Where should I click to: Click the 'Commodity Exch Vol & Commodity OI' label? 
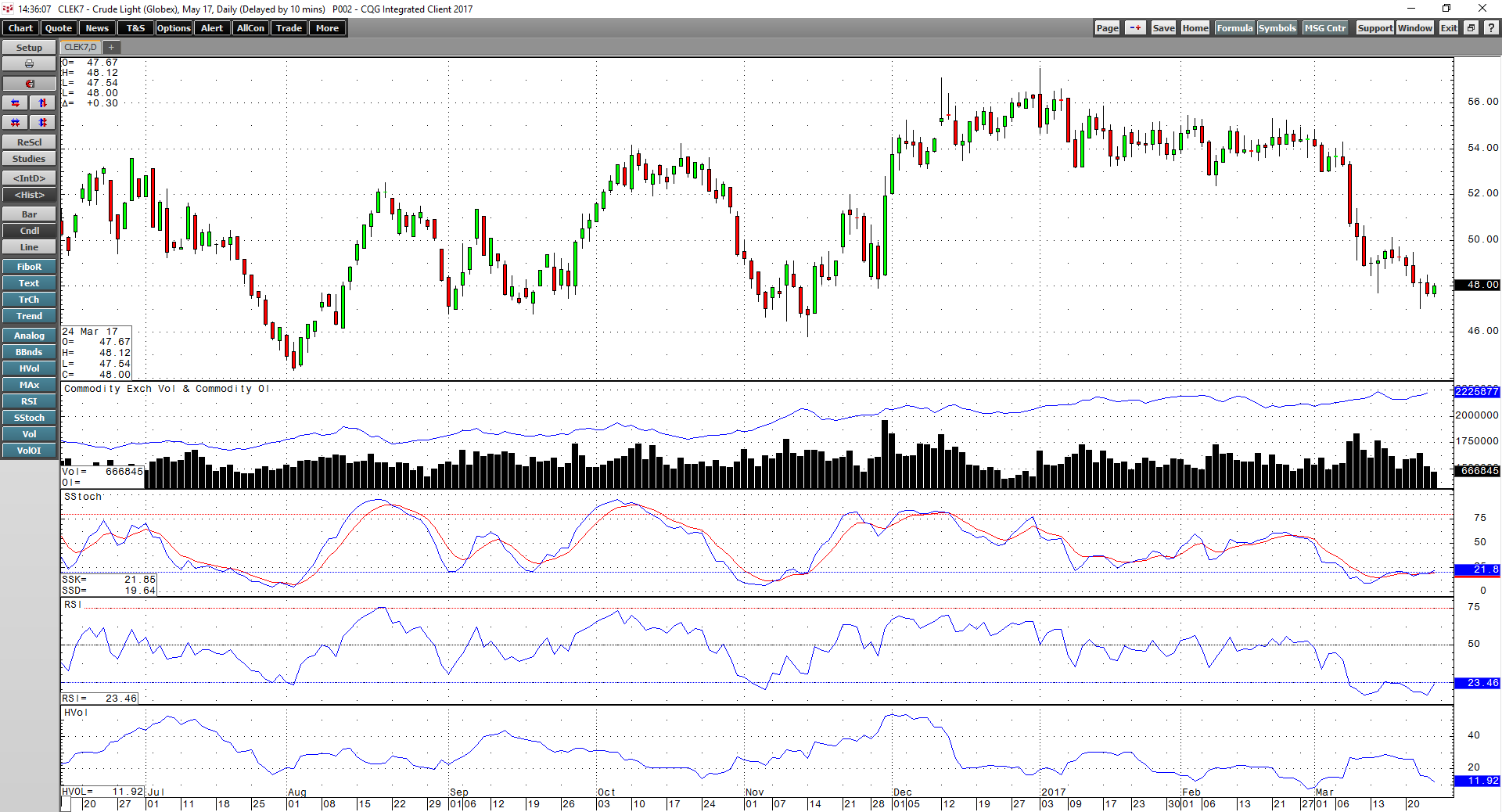[167, 389]
